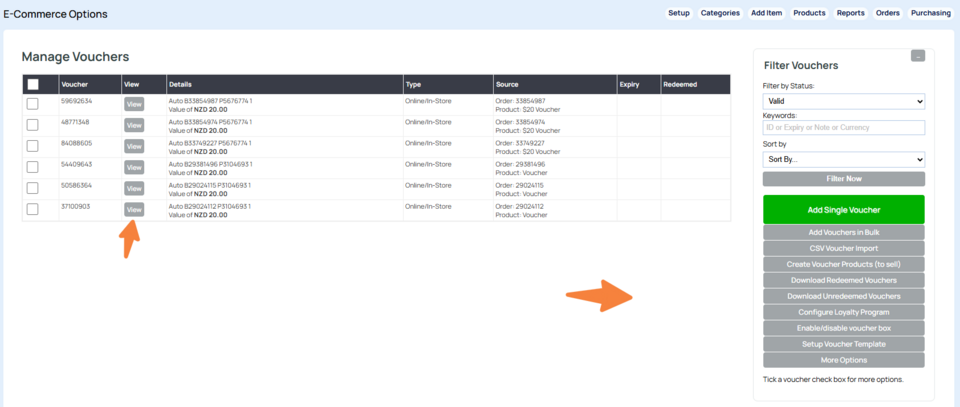The height and width of the screenshot is (407, 960).
Task: Click the green Add Single Voucher button
Action: click(x=843, y=209)
